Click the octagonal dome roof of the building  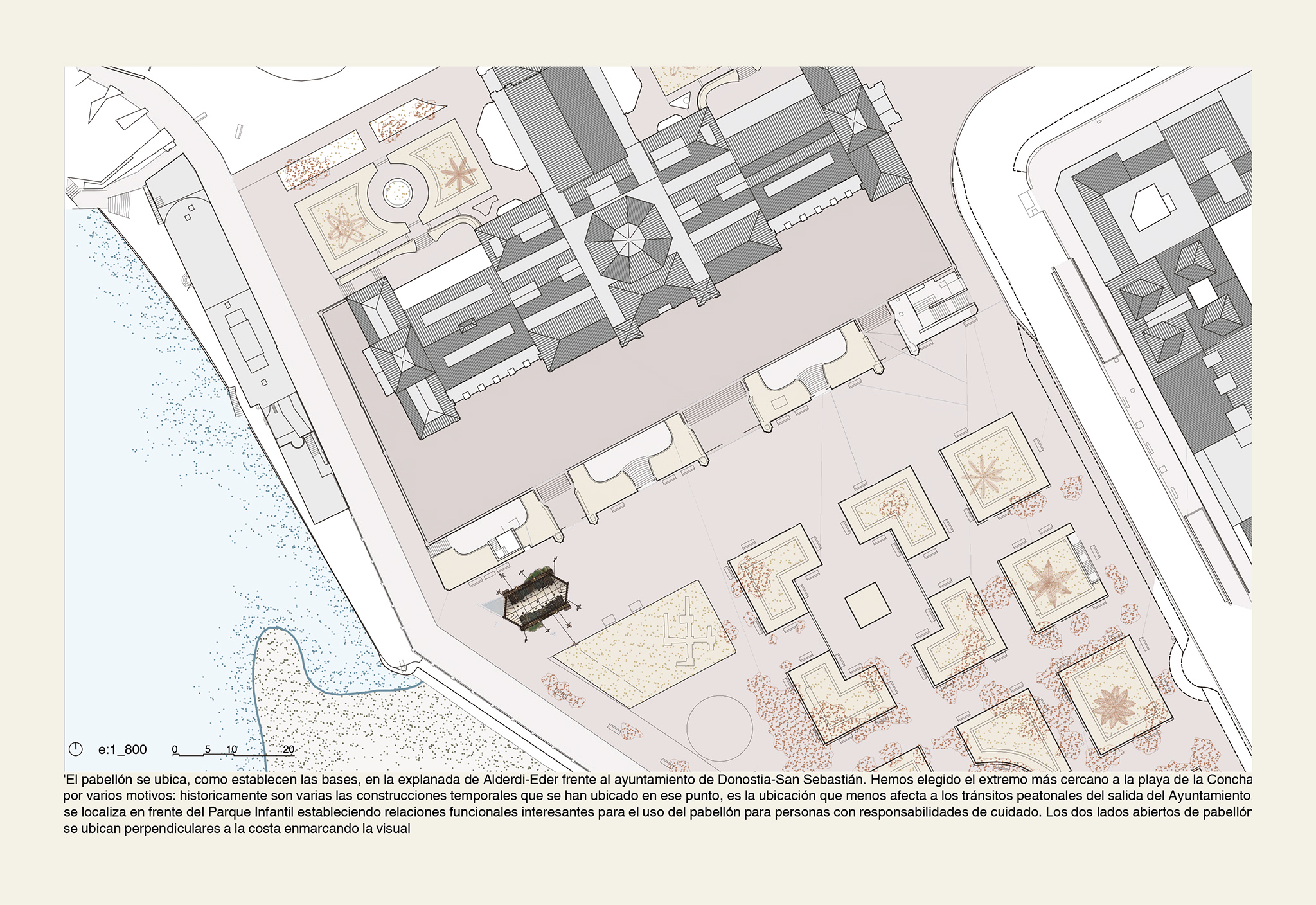(x=628, y=240)
